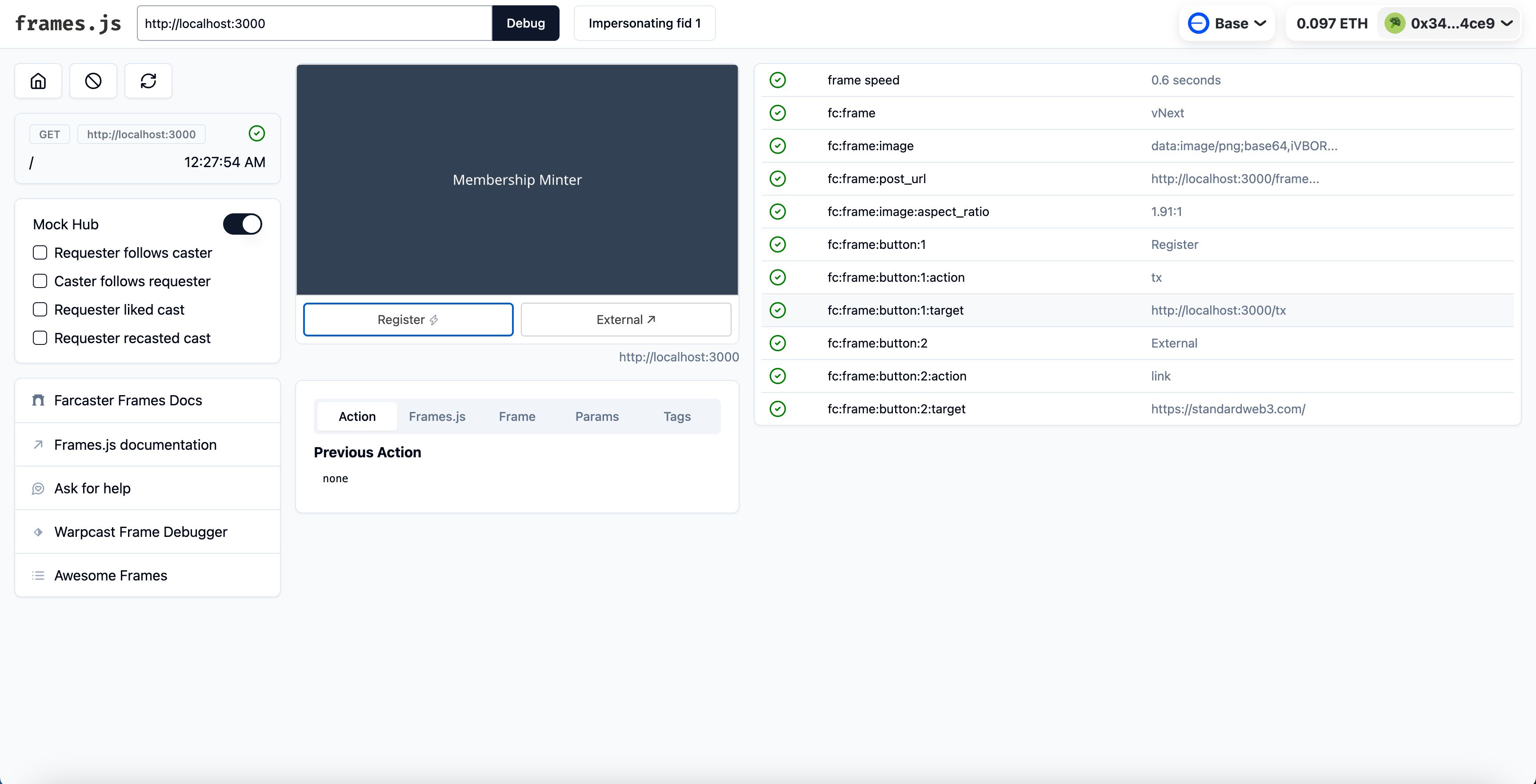
Task: Enable Requester liked cast checkbox
Action: [x=40, y=309]
